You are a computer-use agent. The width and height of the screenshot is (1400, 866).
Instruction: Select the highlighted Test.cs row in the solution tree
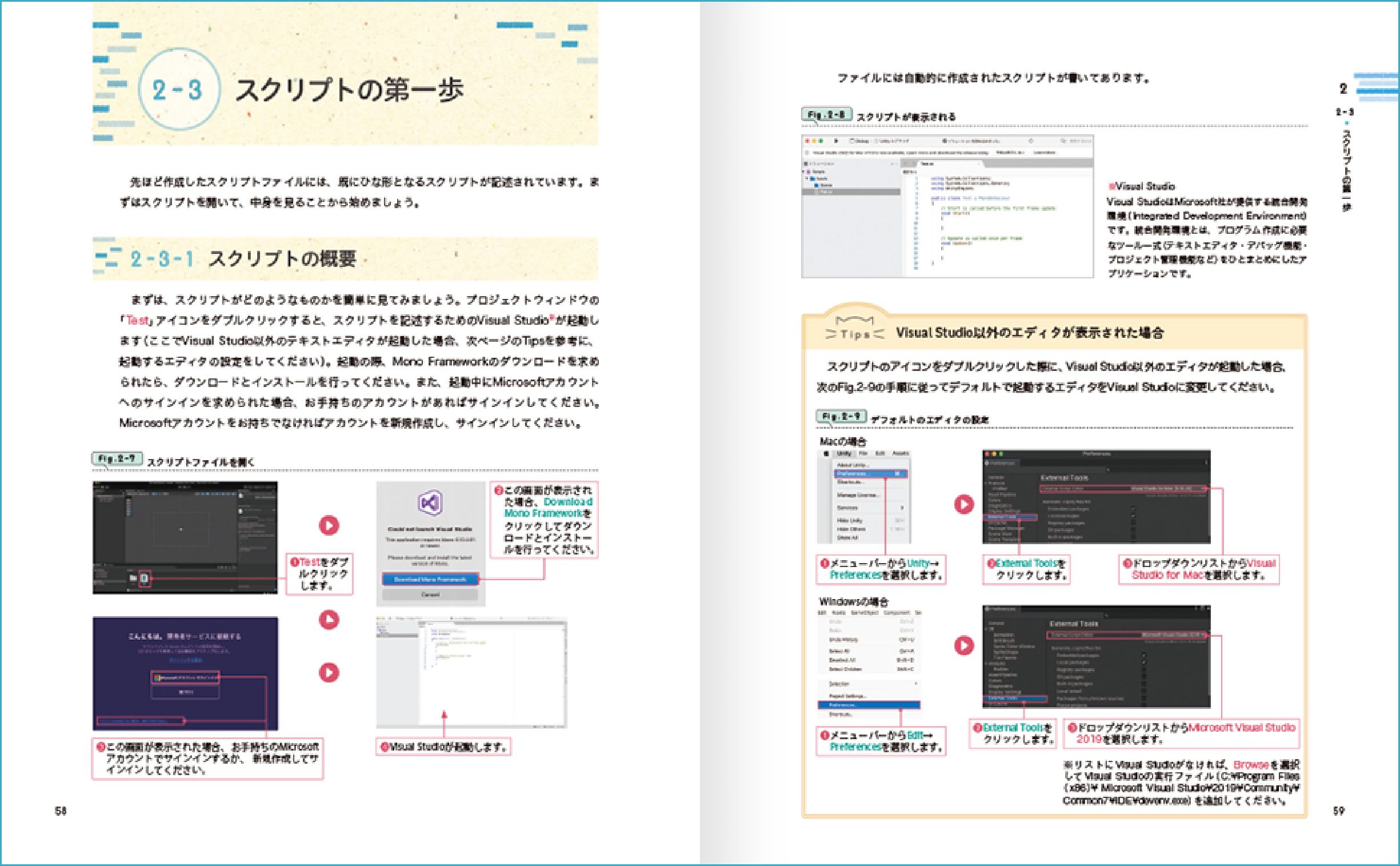[x=852, y=193]
